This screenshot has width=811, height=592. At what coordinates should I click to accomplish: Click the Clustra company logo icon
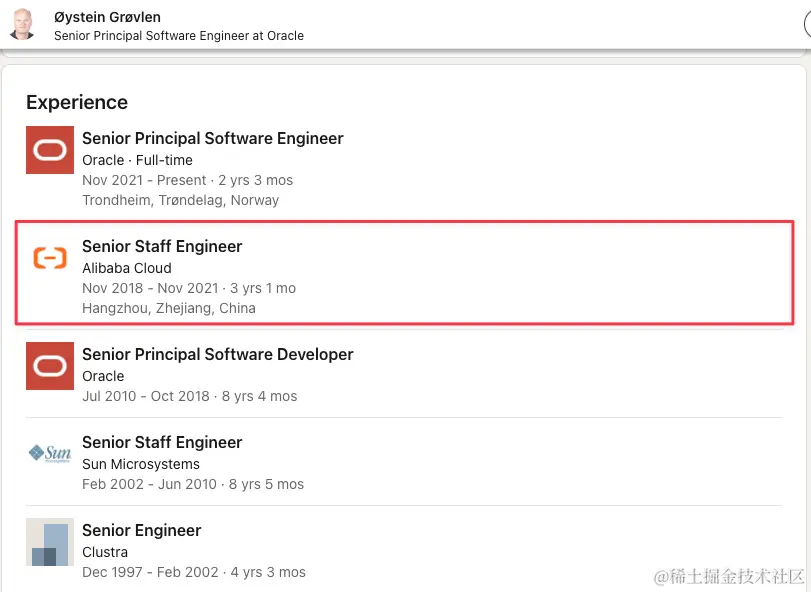tap(50, 542)
